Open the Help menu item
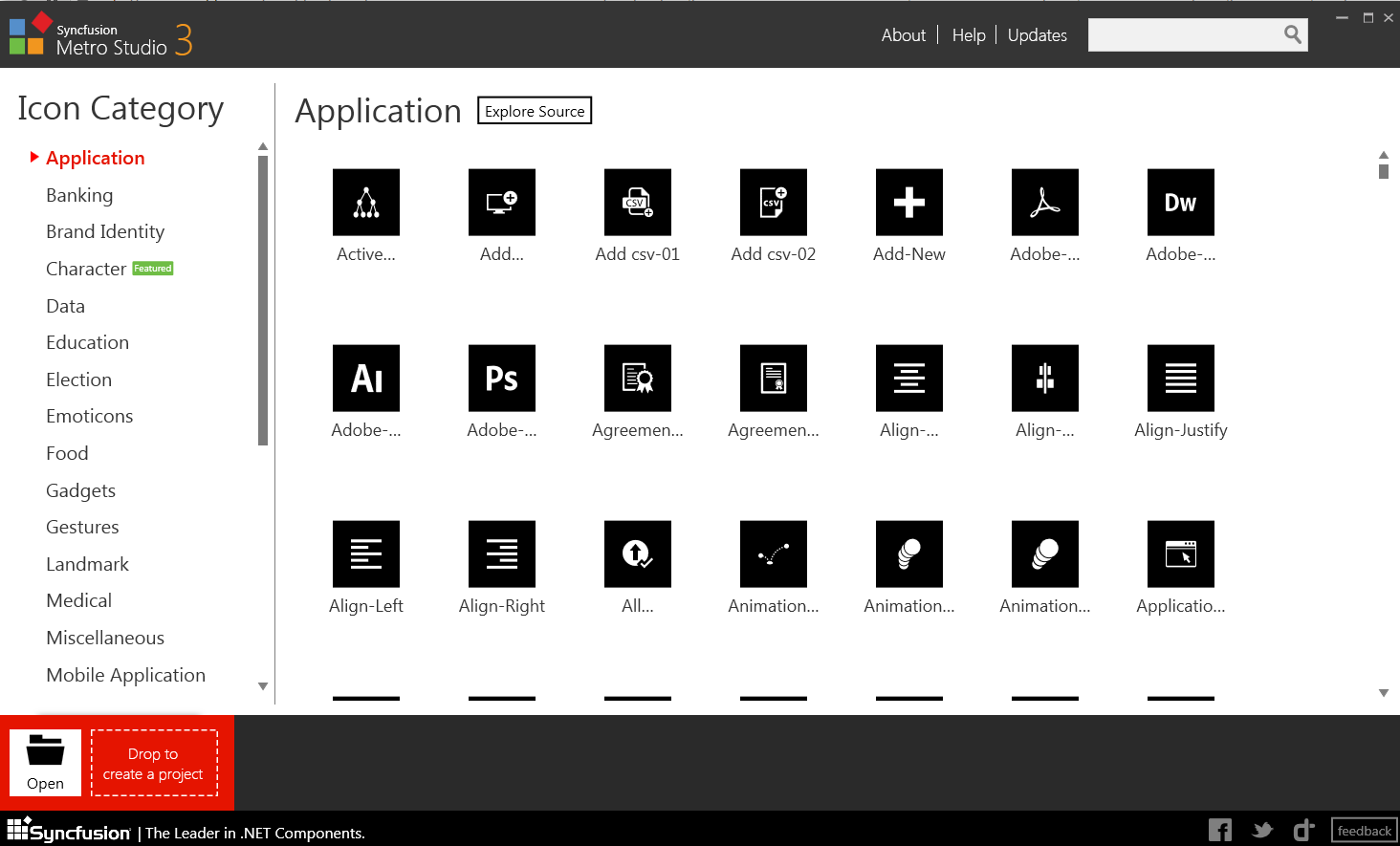The width and height of the screenshot is (1400, 846). coord(969,35)
